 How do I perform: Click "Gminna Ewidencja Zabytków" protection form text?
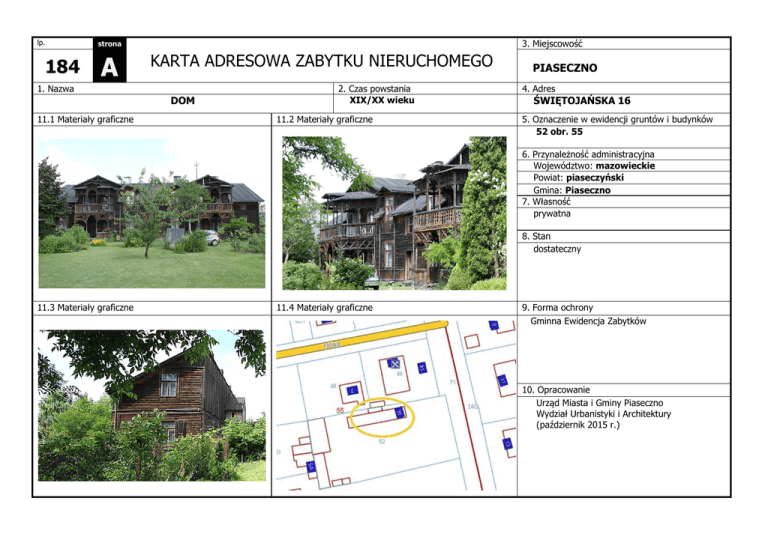click(x=588, y=321)
